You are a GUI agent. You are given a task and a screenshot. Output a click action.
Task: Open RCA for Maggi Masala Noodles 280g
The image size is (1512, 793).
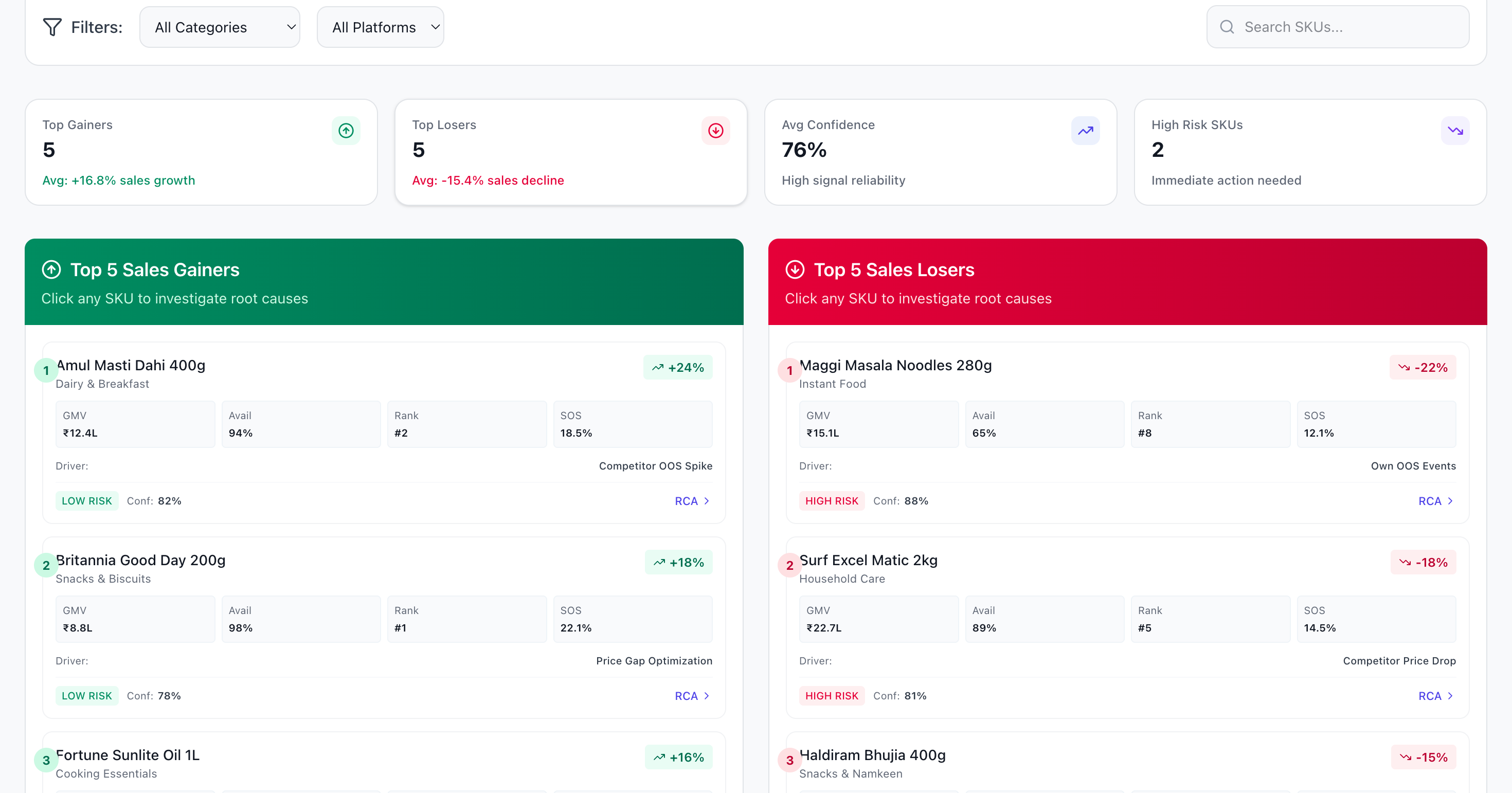[1436, 501]
